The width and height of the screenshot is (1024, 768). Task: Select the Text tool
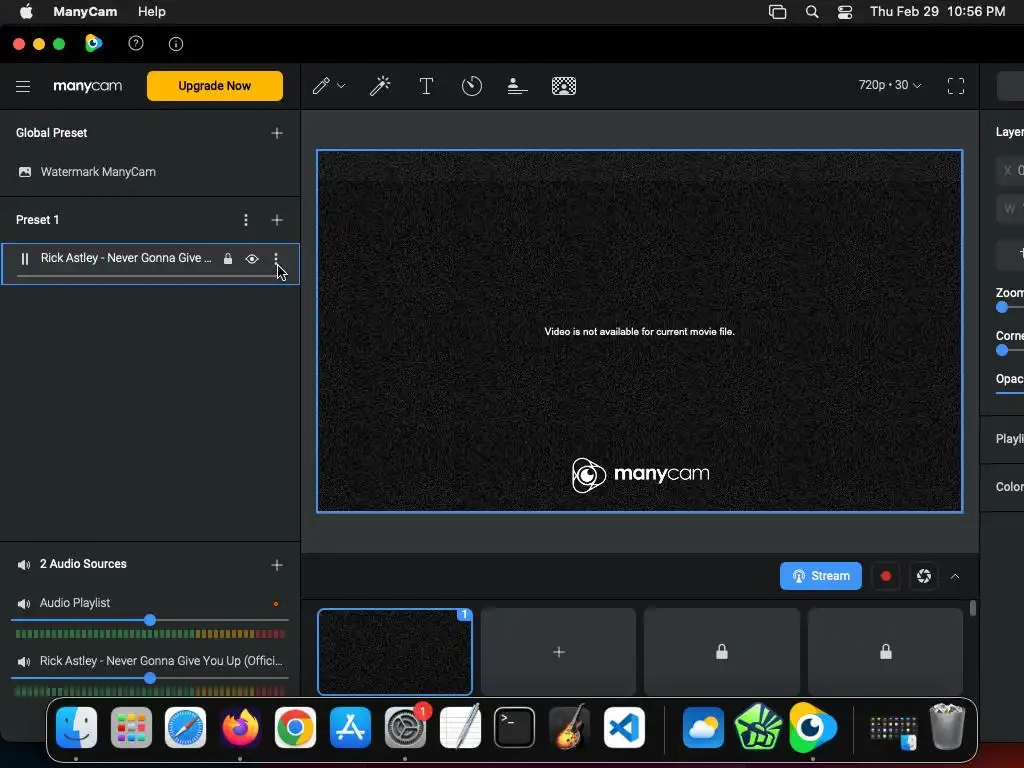coord(426,86)
